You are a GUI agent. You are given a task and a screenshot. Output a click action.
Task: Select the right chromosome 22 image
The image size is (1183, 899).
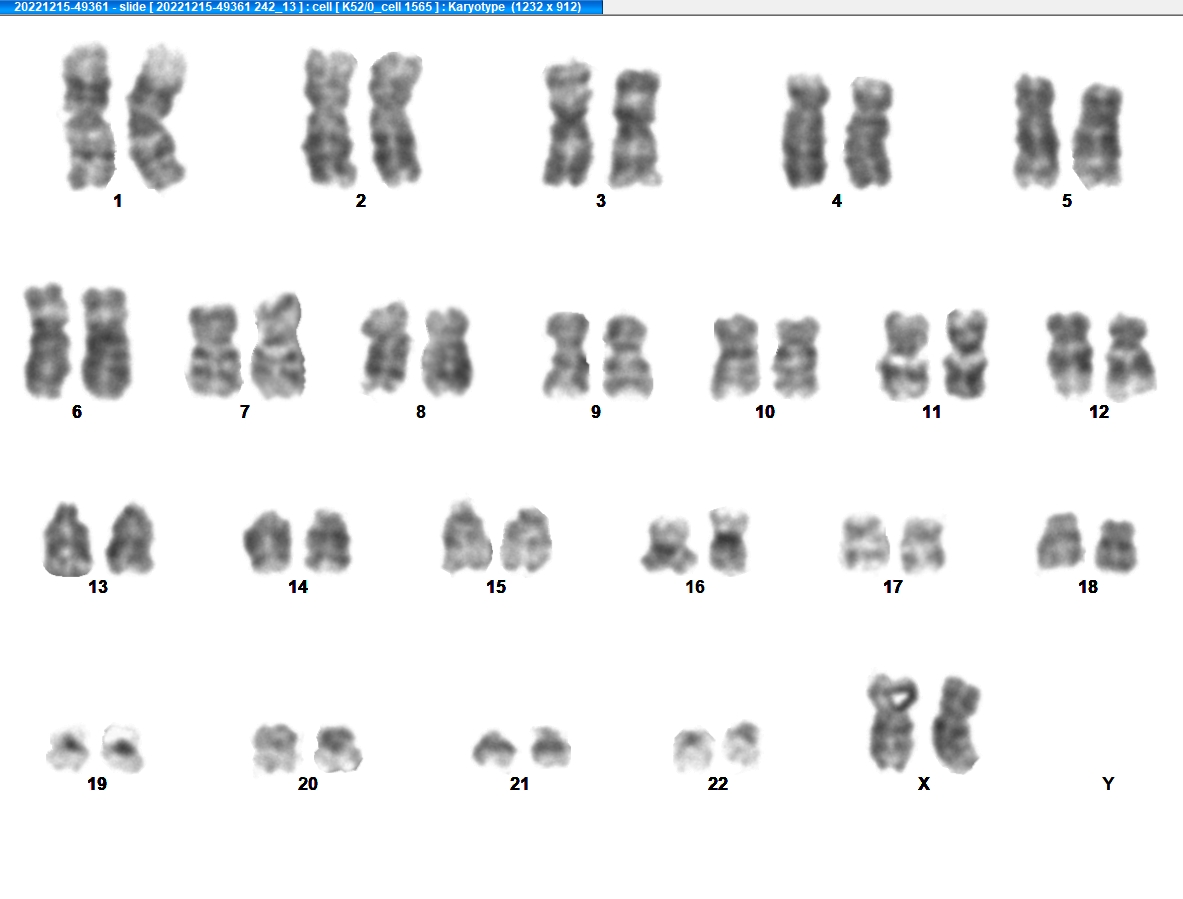742,744
